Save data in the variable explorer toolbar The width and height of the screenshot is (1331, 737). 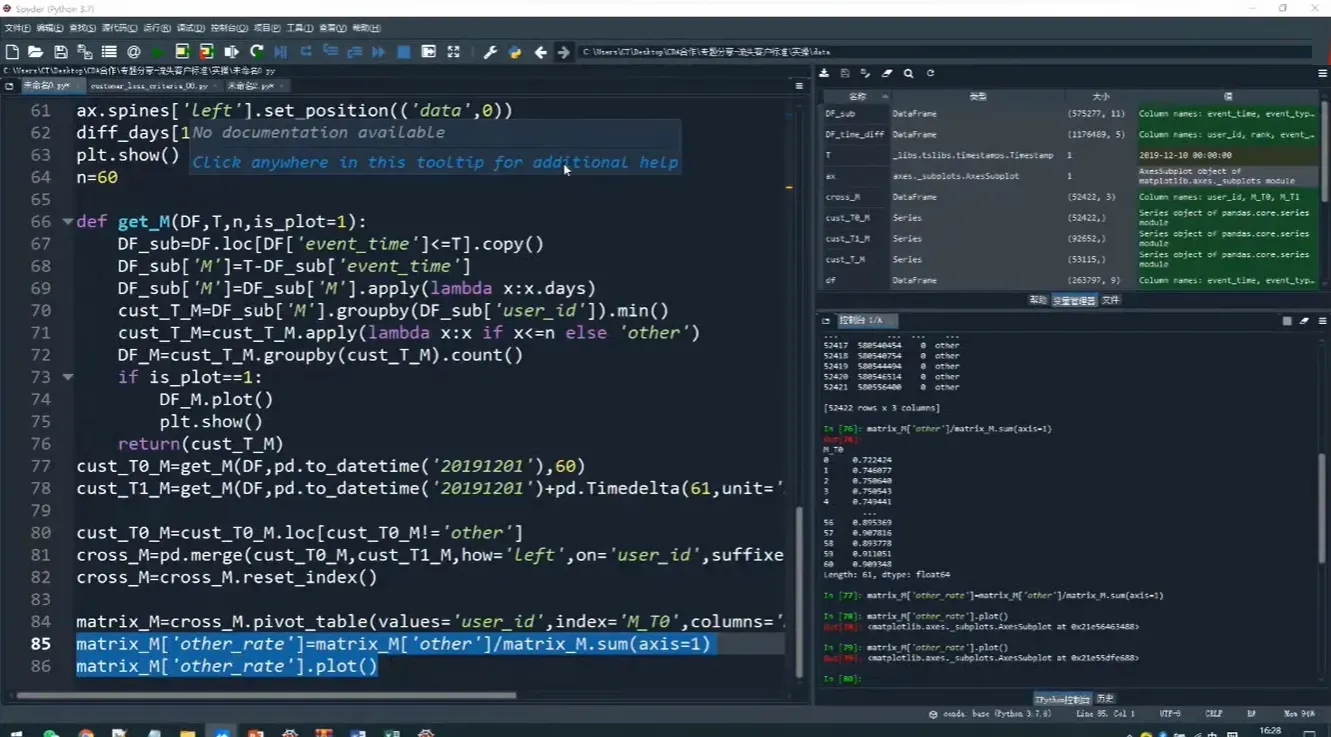click(x=845, y=73)
